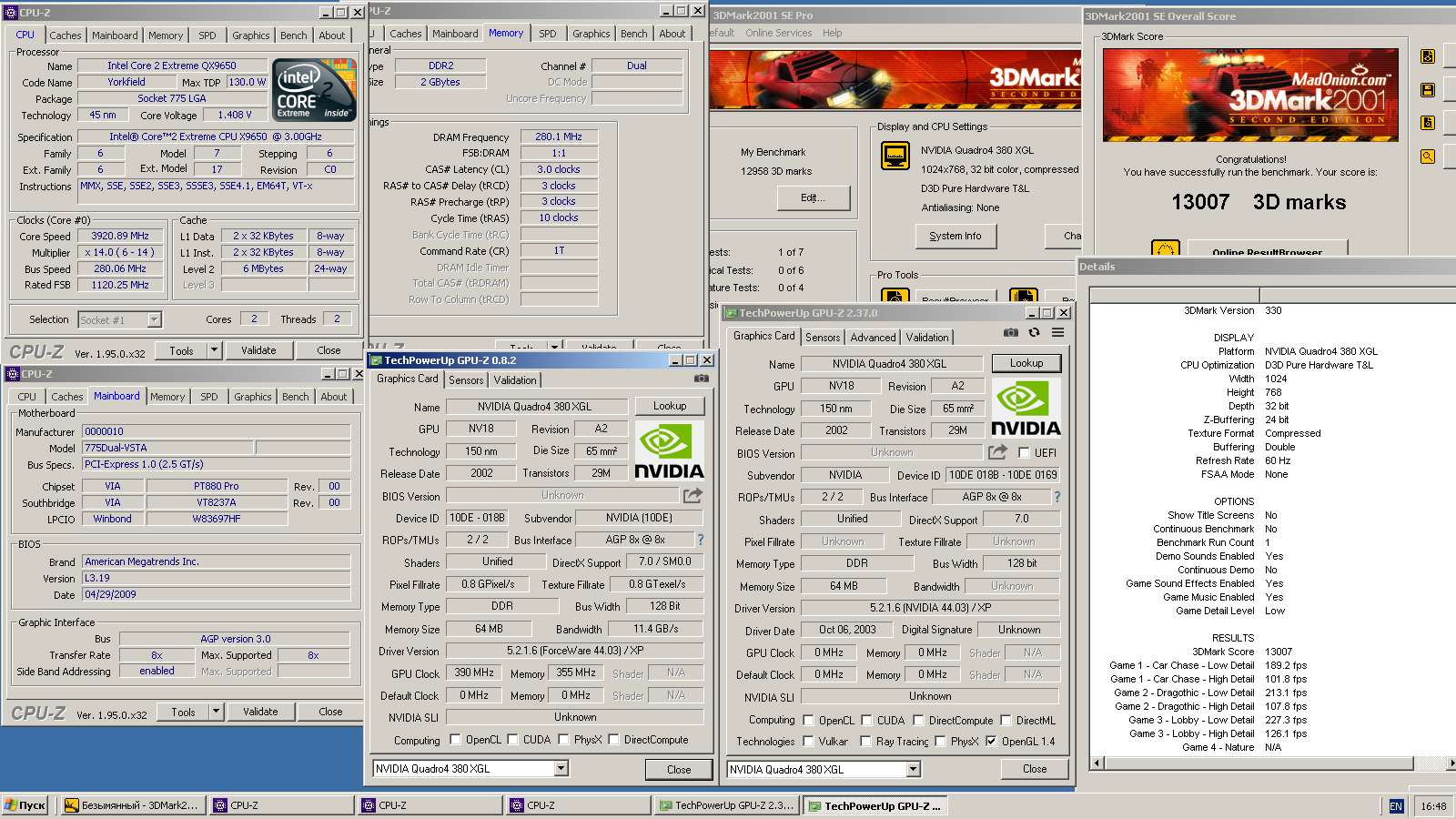Click Bus Interface question mark in GPU-Z 0.8.2
Image resolution: width=1456 pixels, height=819 pixels.
pos(701,540)
